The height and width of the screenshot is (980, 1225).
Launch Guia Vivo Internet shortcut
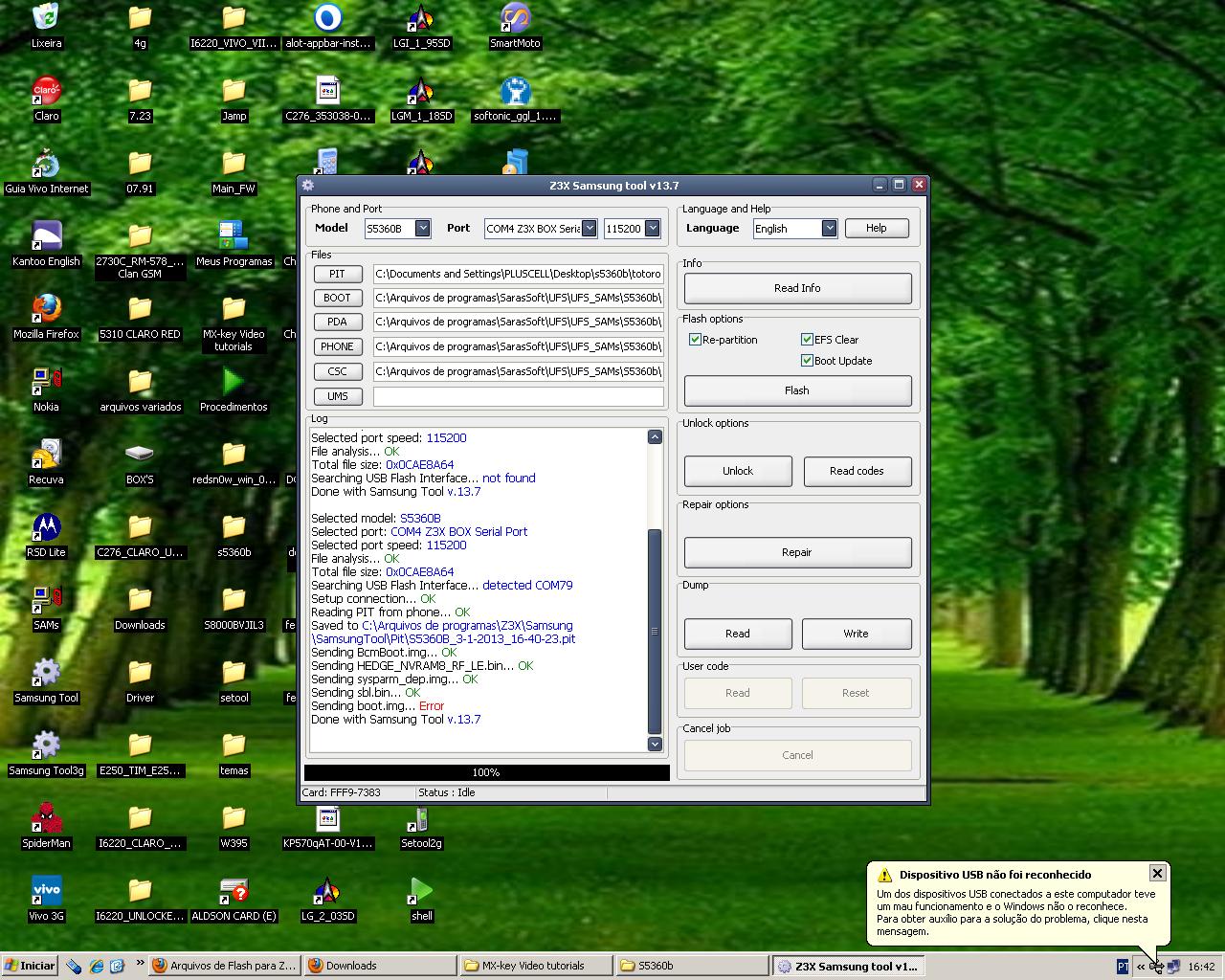pyautogui.click(x=46, y=171)
